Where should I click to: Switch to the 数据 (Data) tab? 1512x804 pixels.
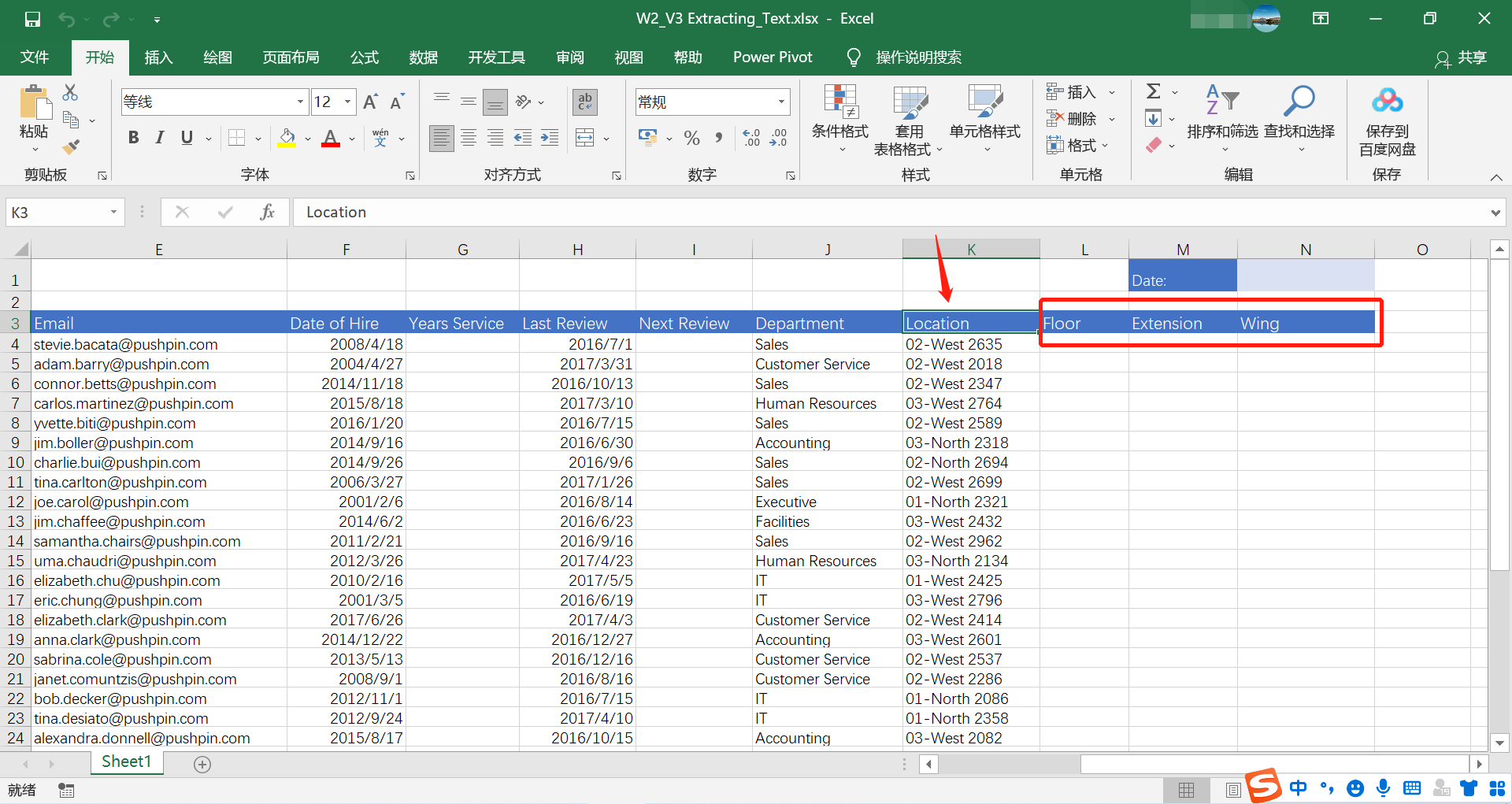point(424,57)
